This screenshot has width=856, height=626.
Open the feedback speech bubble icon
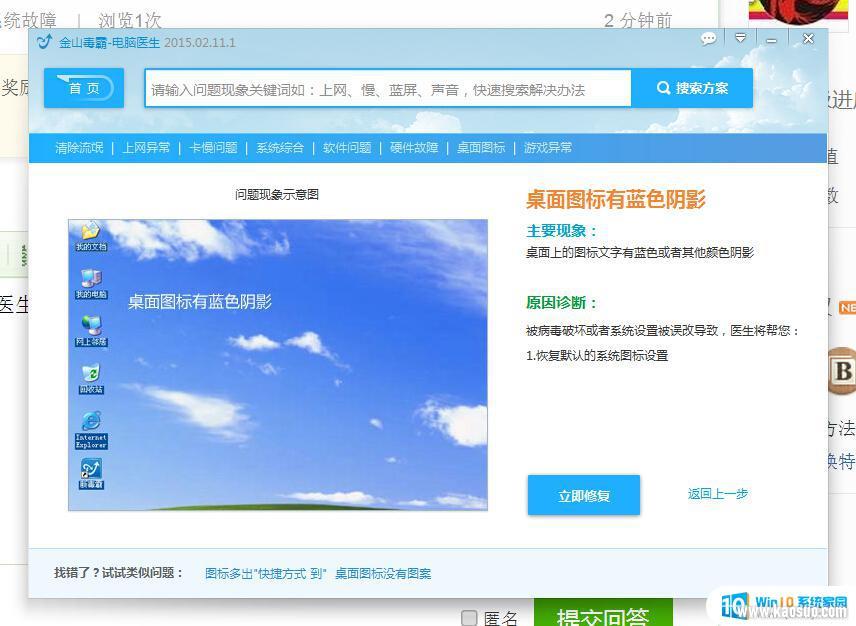coord(708,39)
